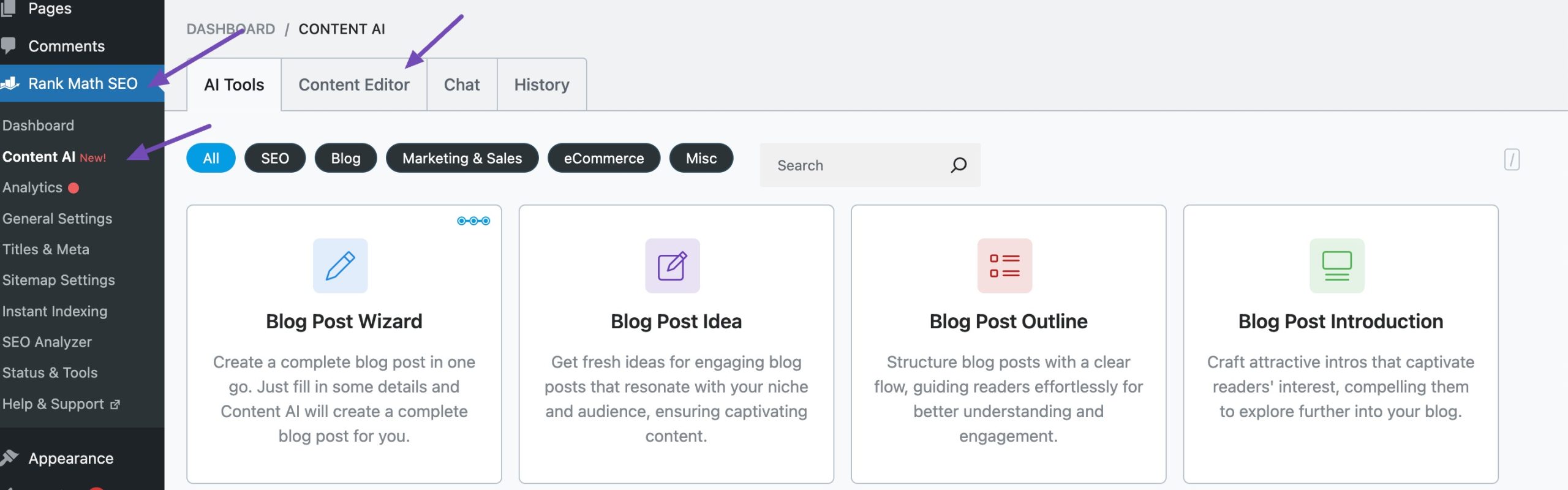Screen dimensions: 1568x490
Task: Expand the Appearance menu
Action: (x=72, y=458)
